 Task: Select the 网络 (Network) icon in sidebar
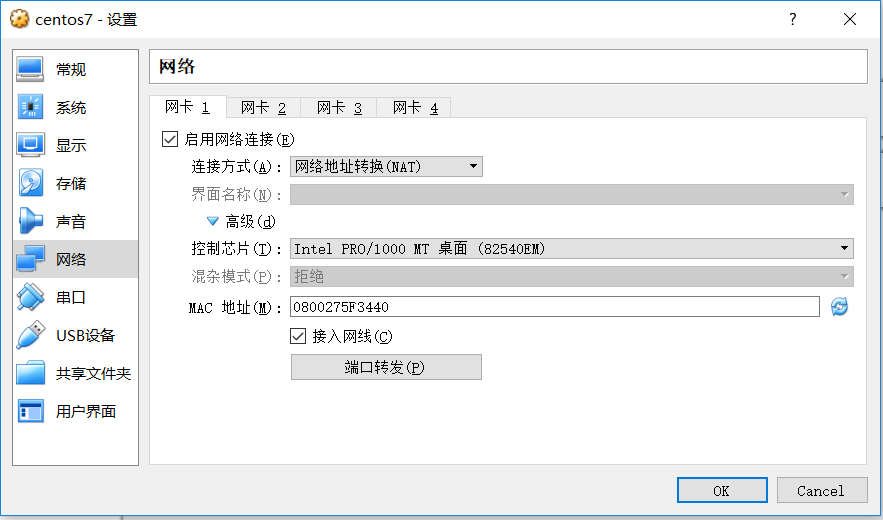click(x=30, y=259)
